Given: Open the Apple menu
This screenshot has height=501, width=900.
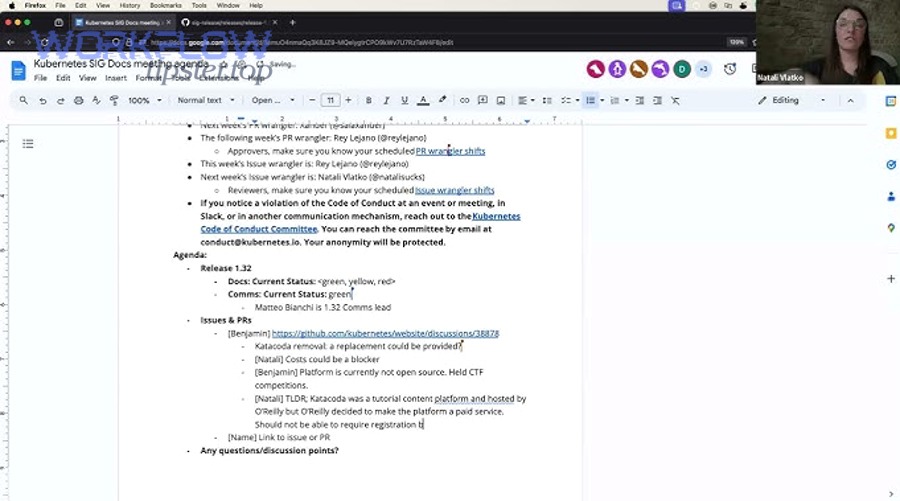Looking at the screenshot, I should (x=11, y=5).
